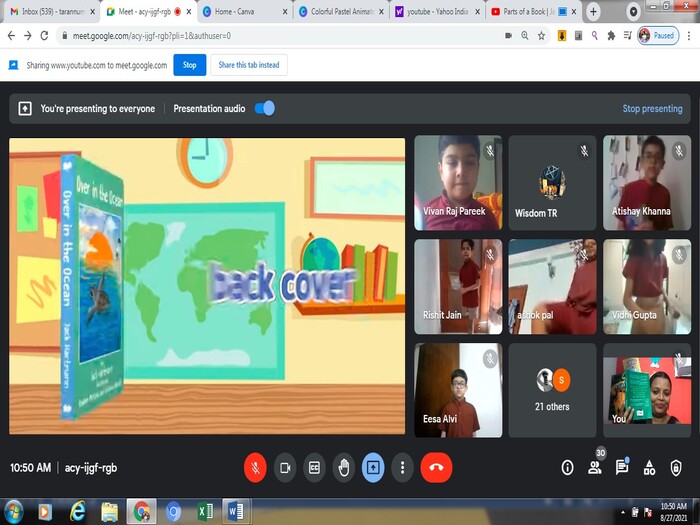
Task: Close the Home - Canva tab
Action: (285, 12)
